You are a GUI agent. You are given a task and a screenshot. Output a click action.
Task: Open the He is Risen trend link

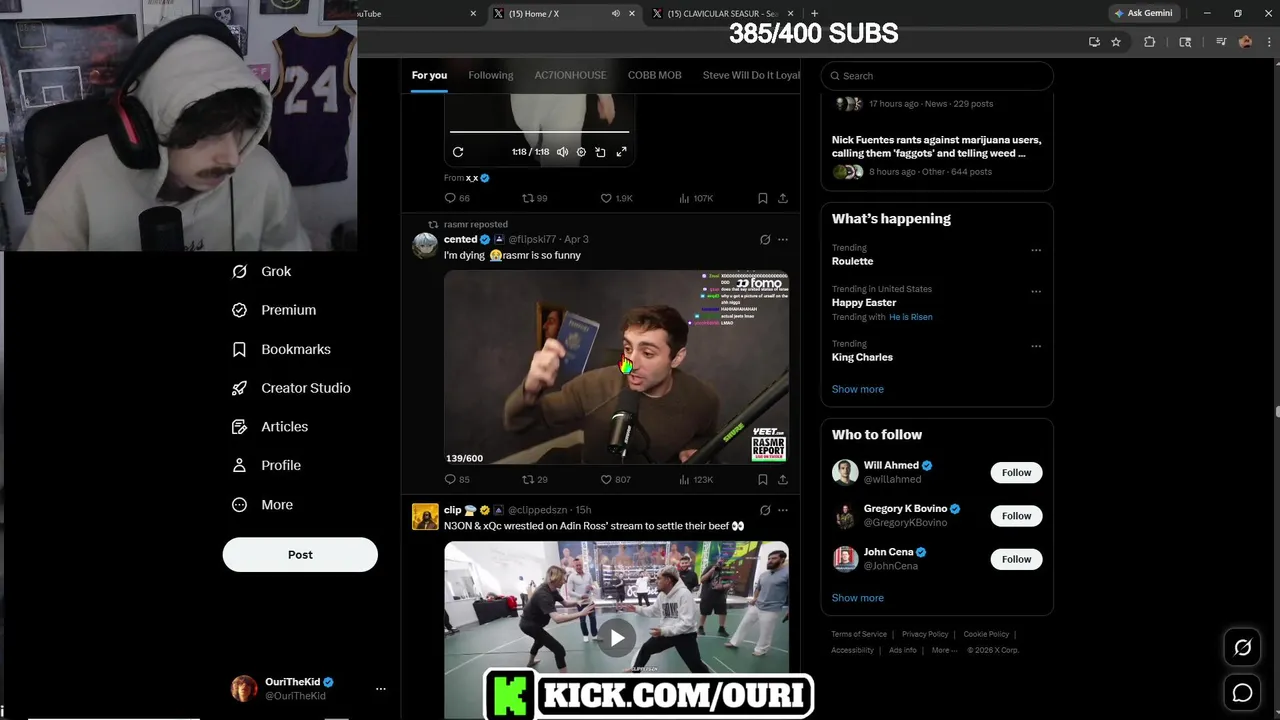[x=910, y=317]
